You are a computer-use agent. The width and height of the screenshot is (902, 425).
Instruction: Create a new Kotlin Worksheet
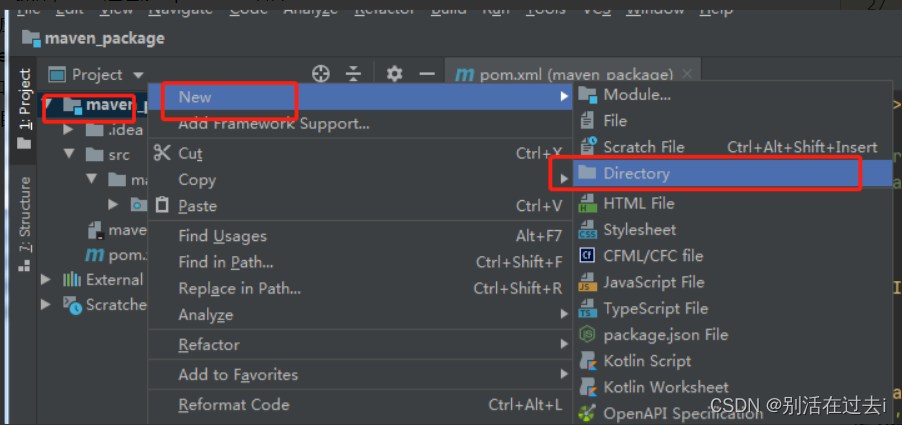tap(732, 387)
